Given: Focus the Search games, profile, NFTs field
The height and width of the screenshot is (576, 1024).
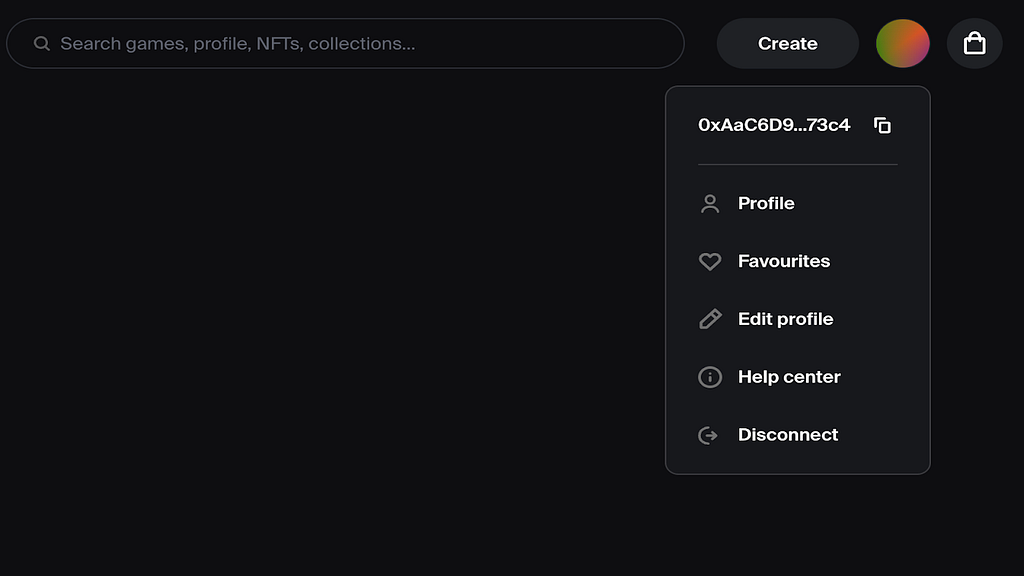Looking at the screenshot, I should point(345,43).
